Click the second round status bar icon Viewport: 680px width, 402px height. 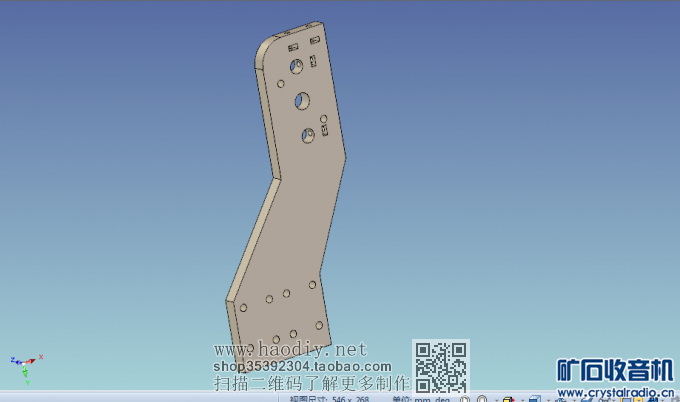click(482, 398)
